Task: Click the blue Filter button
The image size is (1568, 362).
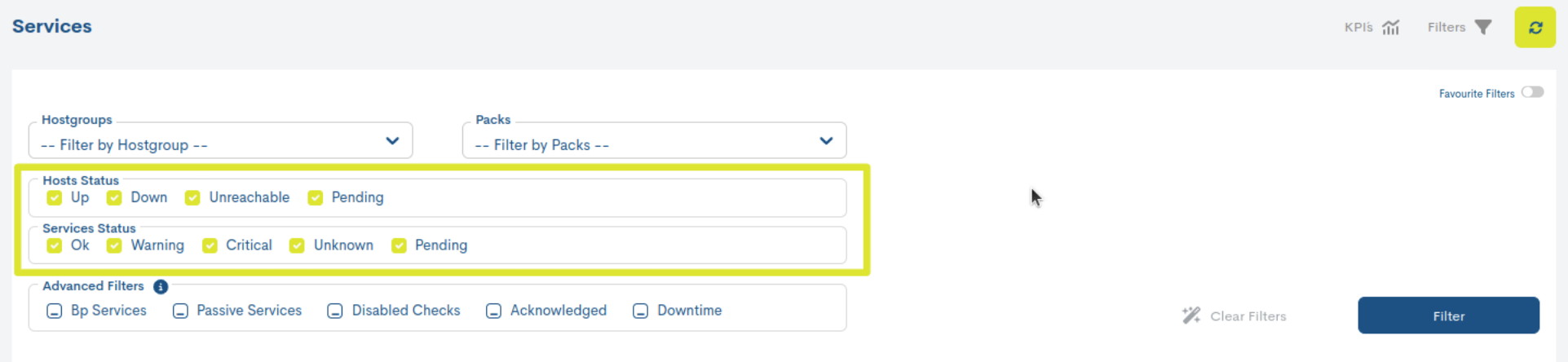Action: point(1448,316)
